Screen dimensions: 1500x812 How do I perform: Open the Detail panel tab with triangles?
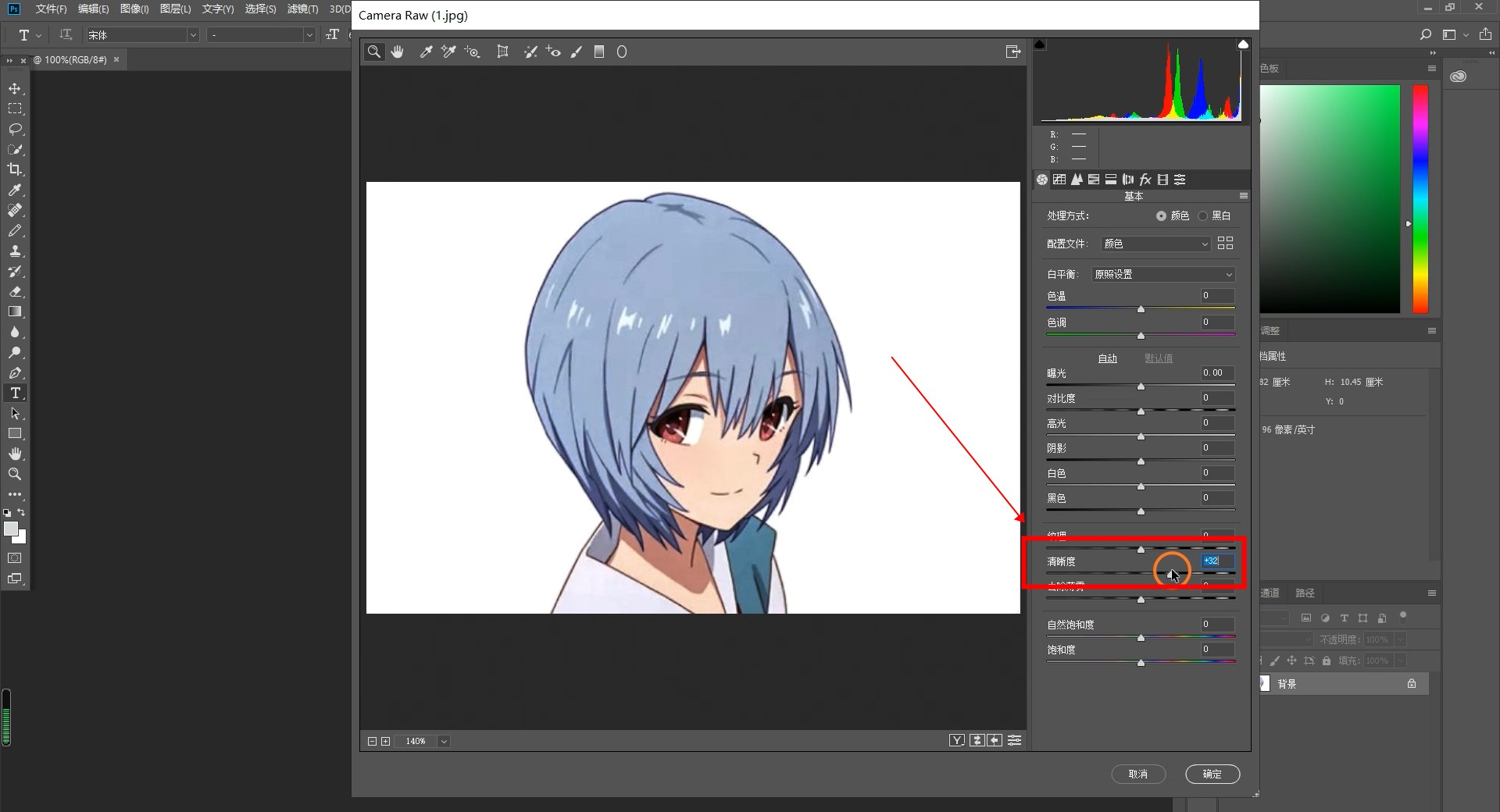pyautogui.click(x=1077, y=180)
